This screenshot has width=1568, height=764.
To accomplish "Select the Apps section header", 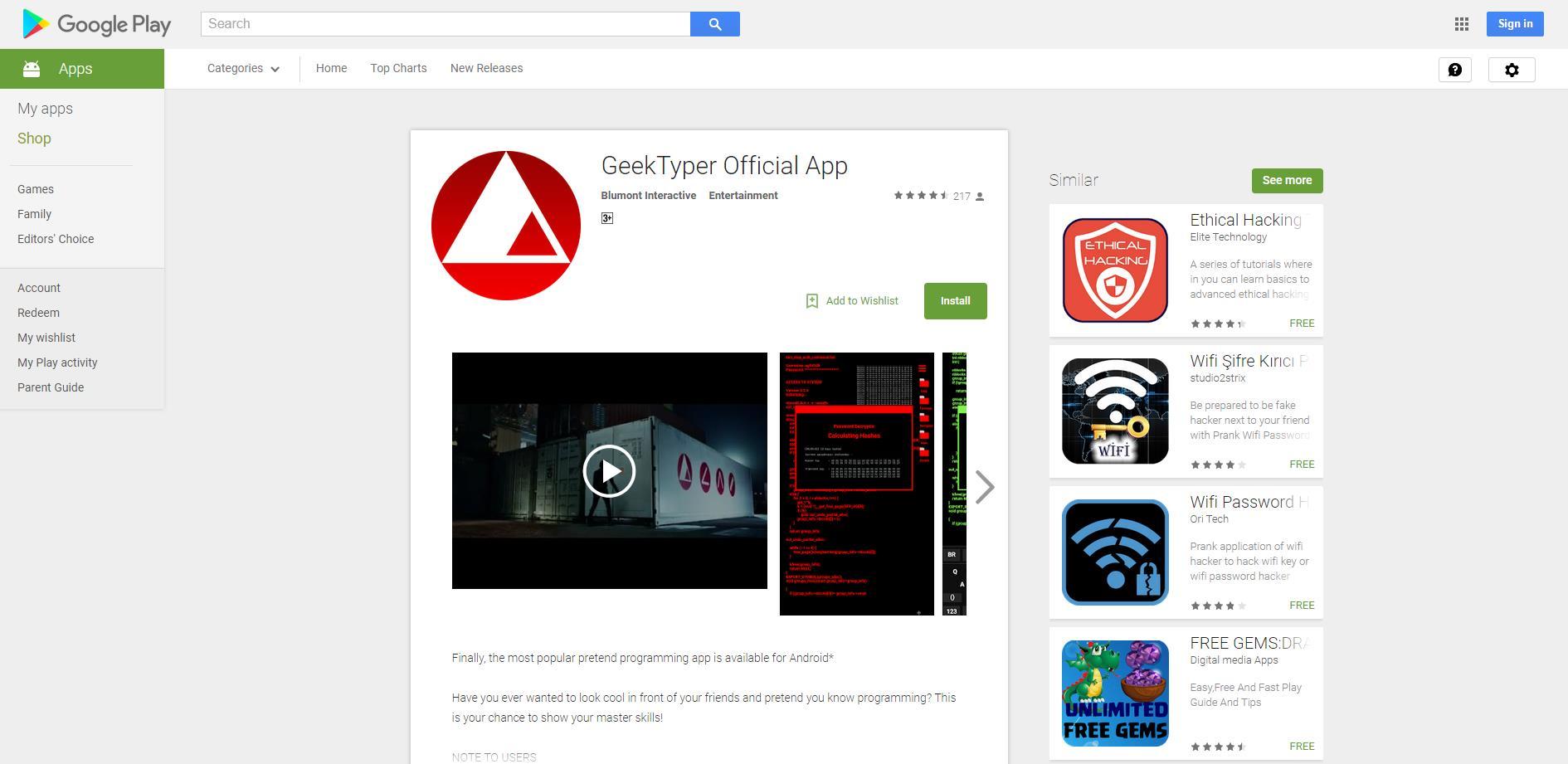I will 82,69.
